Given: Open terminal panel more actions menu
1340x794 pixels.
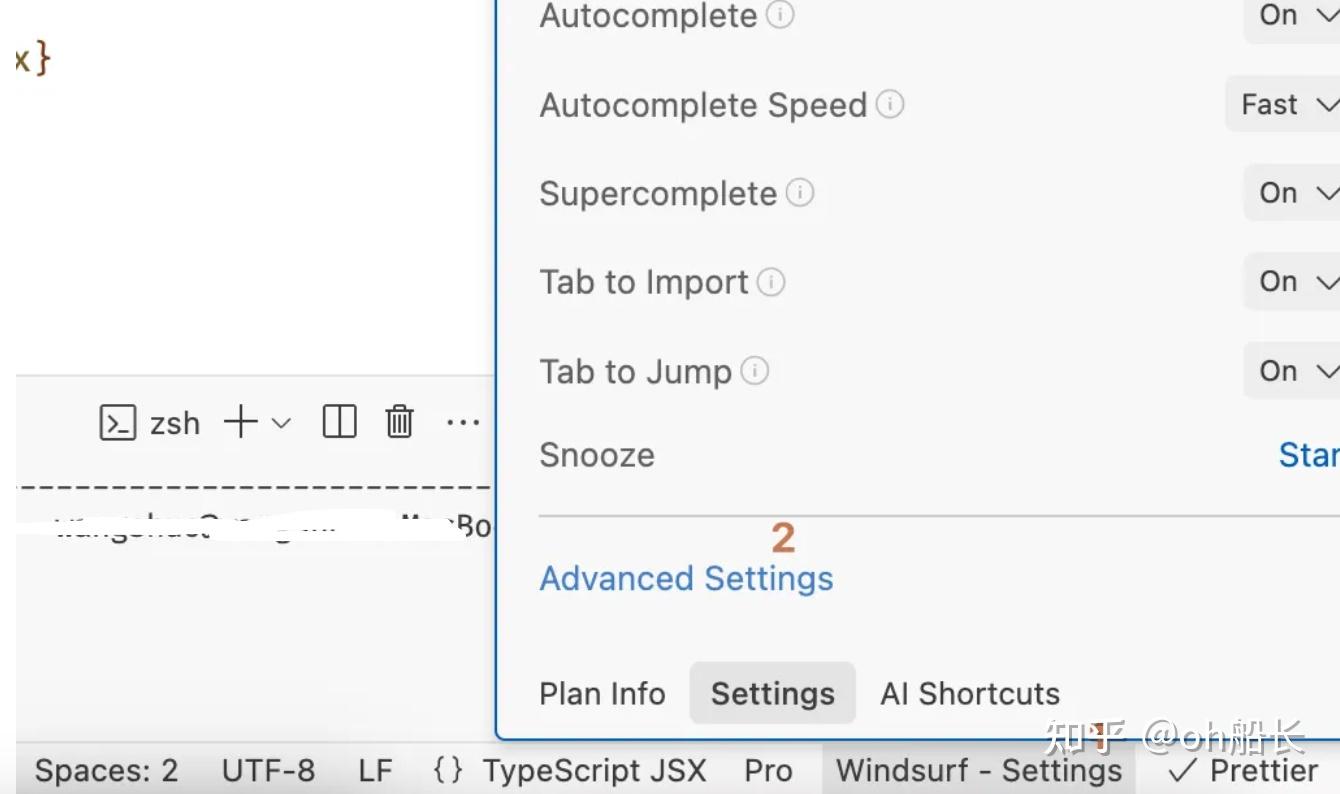Looking at the screenshot, I should [463, 423].
